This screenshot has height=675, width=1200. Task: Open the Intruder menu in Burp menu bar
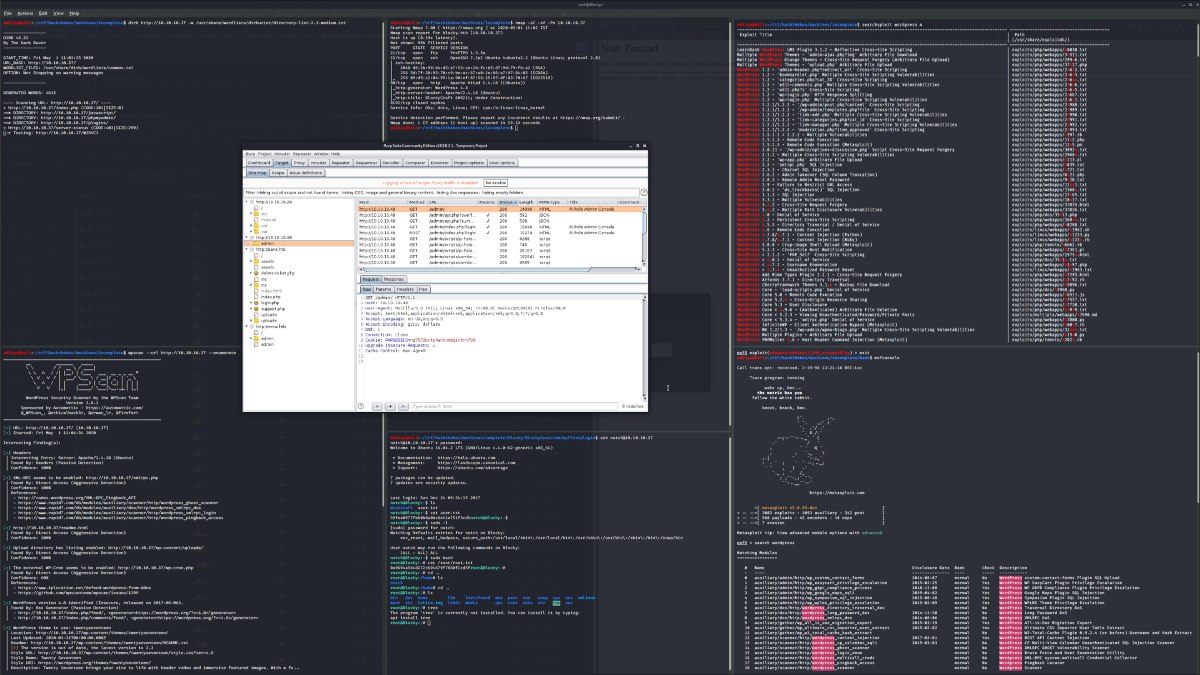tap(282, 154)
